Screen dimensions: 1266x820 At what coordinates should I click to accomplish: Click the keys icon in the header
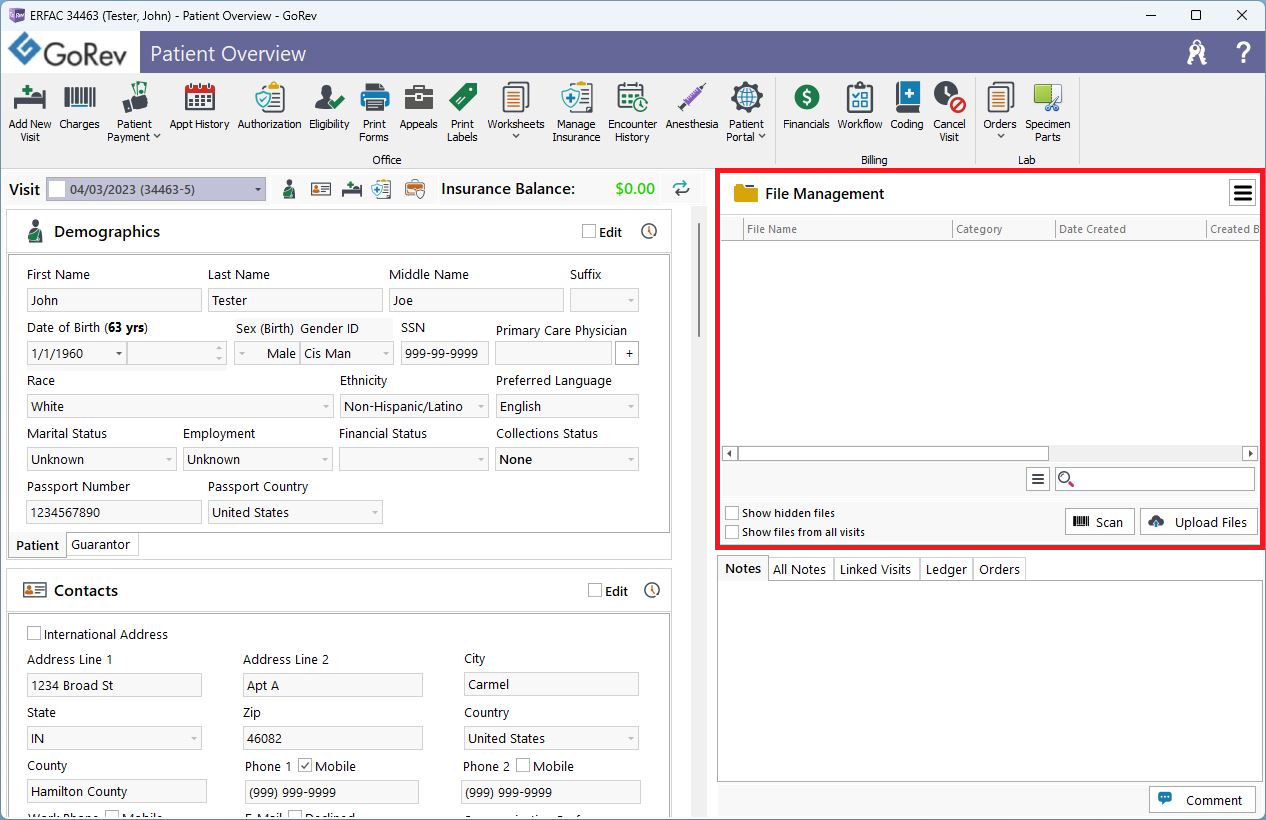pyautogui.click(x=1197, y=53)
